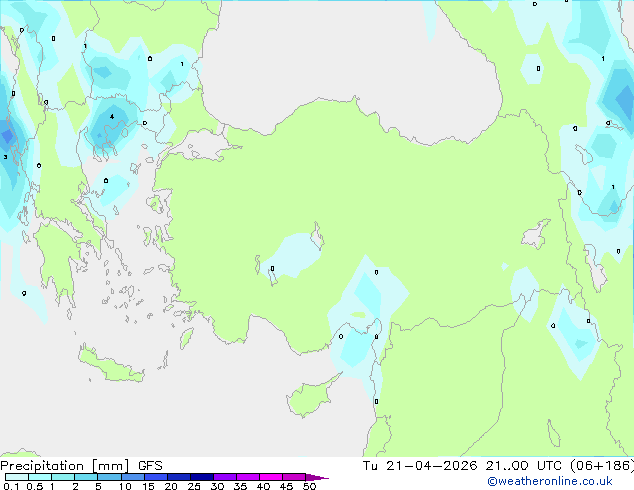Select the 10 mm blue legend swatch

tap(133, 477)
